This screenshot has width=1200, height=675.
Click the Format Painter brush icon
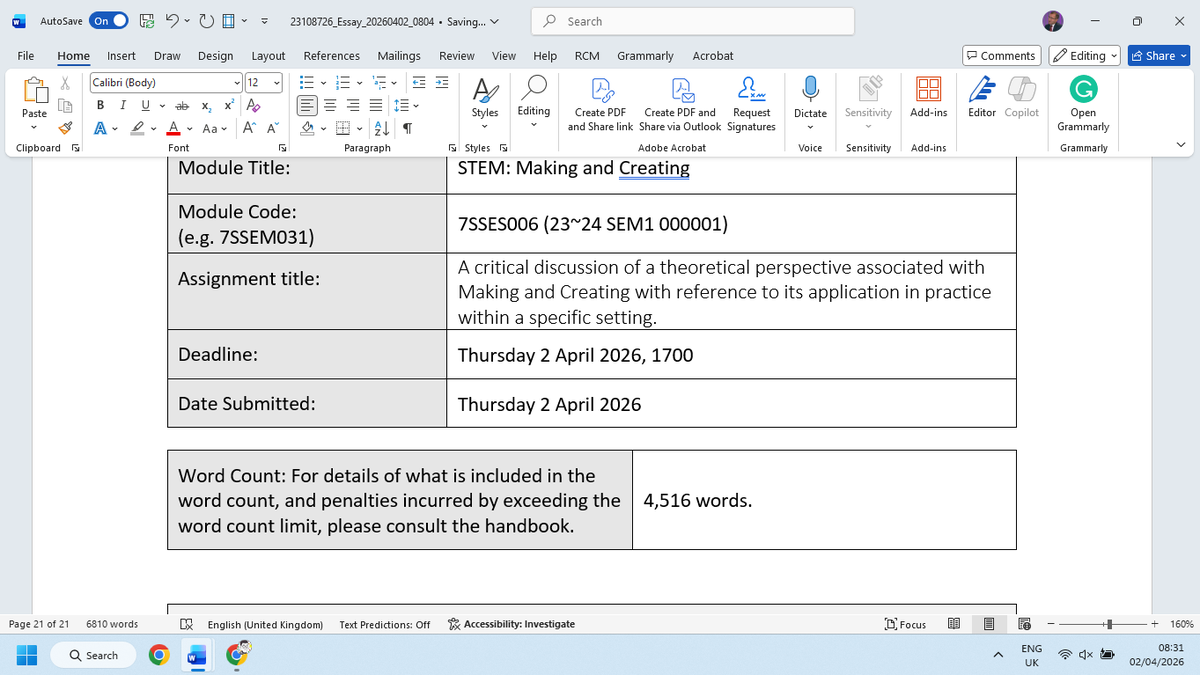click(x=67, y=127)
